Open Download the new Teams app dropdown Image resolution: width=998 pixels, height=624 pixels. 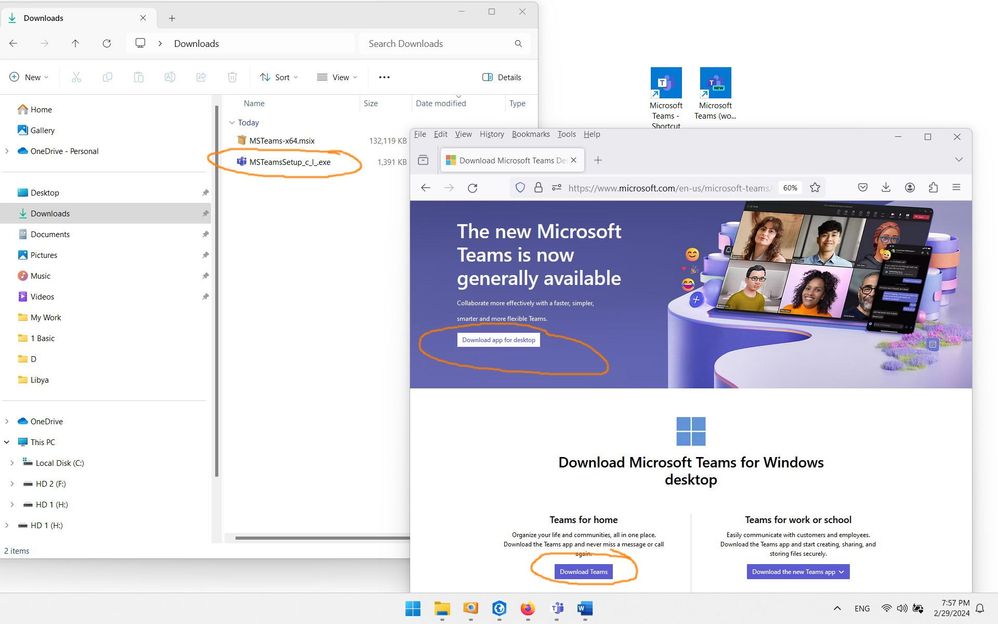798,571
